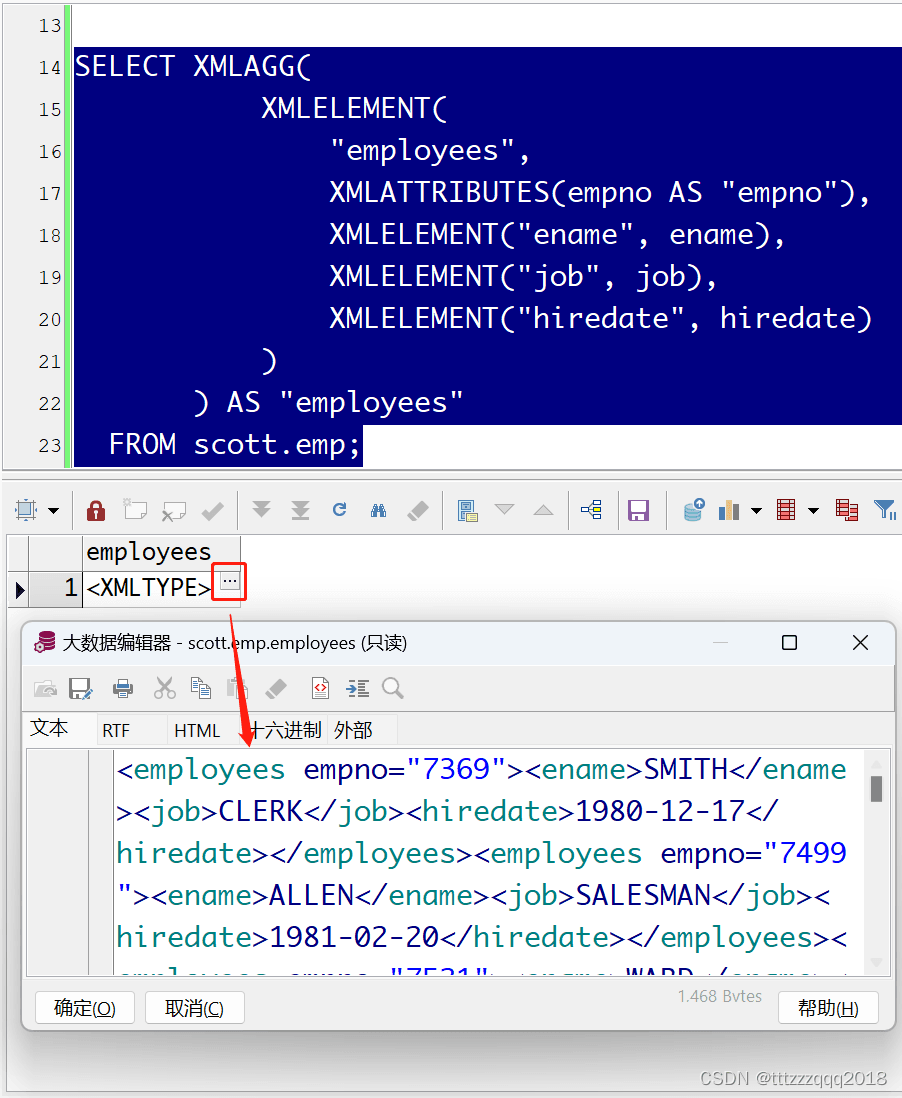Click the bar chart icon
This screenshot has width=902, height=1098.
pyautogui.click(x=729, y=510)
